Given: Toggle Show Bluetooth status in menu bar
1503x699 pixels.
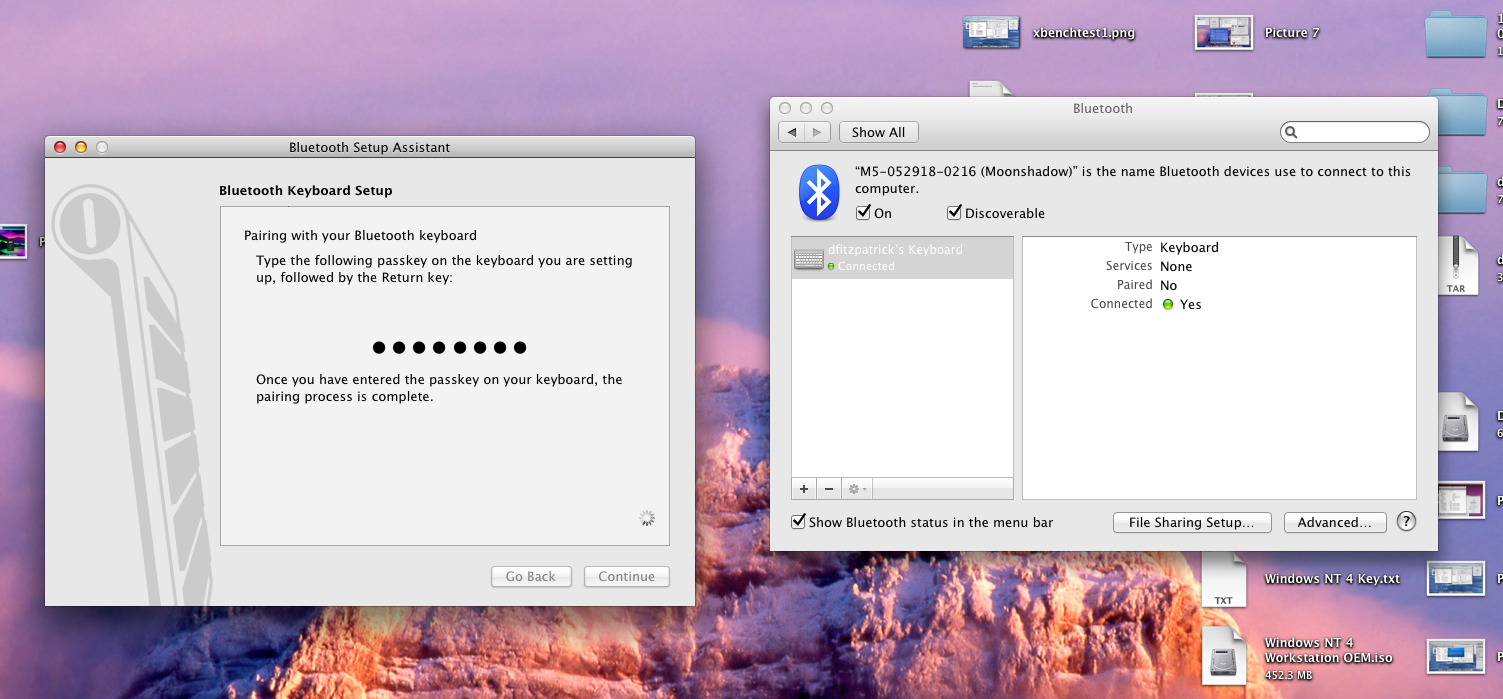Looking at the screenshot, I should coord(798,522).
